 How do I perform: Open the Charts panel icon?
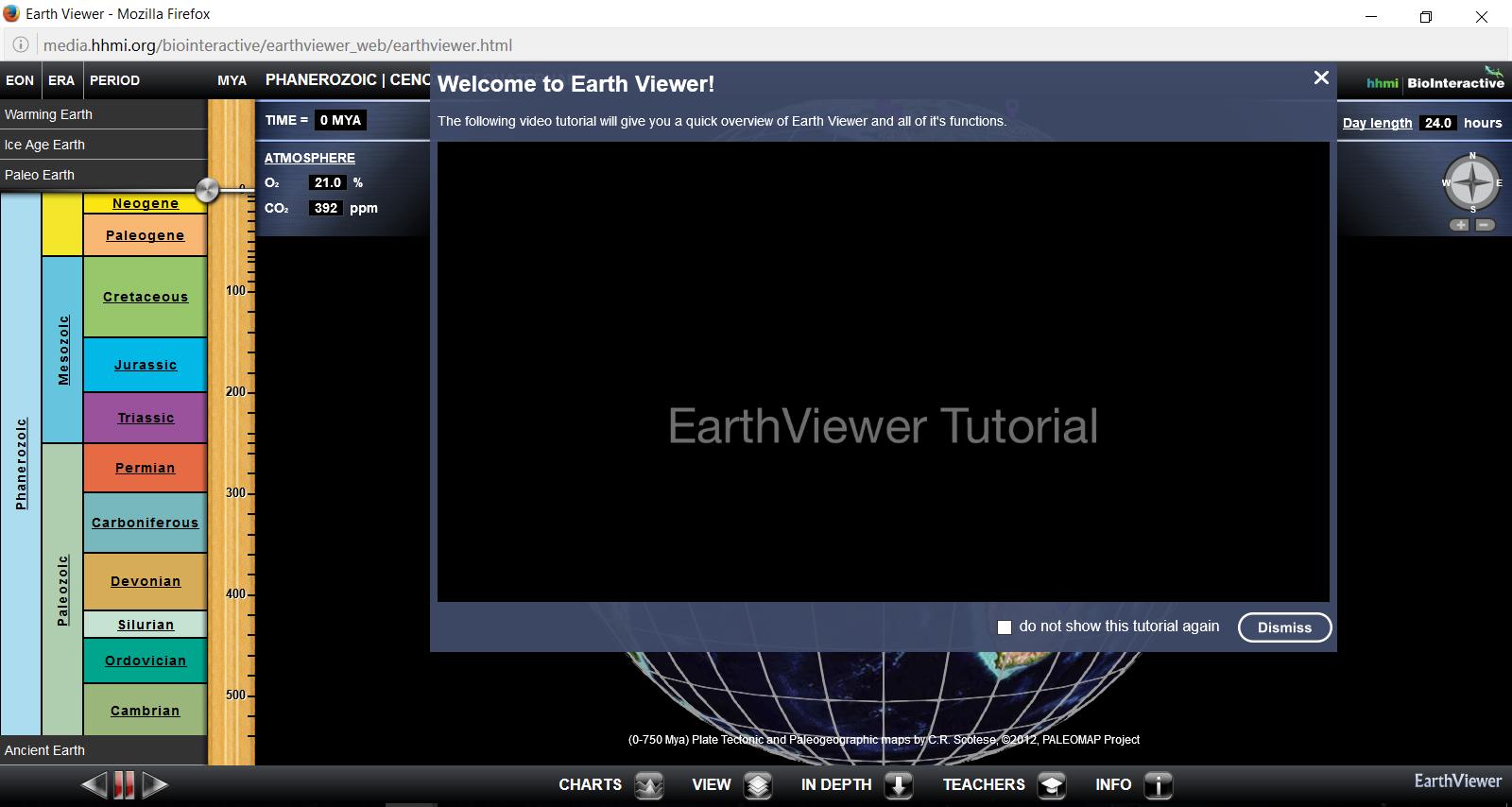pyautogui.click(x=648, y=785)
